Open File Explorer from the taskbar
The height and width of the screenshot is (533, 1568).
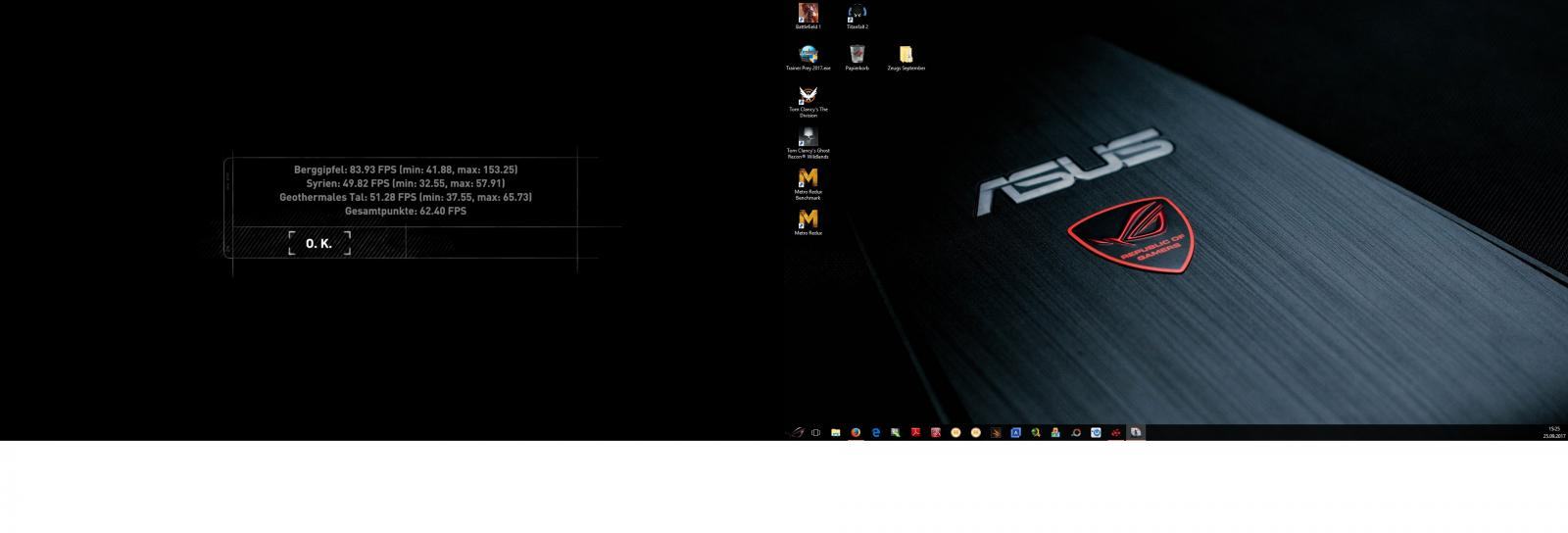click(x=835, y=432)
